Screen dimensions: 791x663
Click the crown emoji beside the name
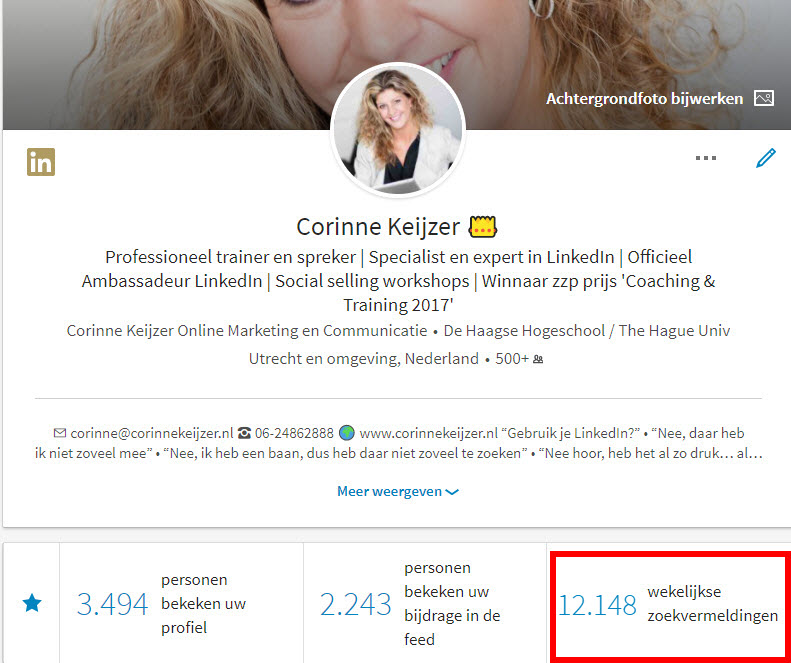click(483, 227)
